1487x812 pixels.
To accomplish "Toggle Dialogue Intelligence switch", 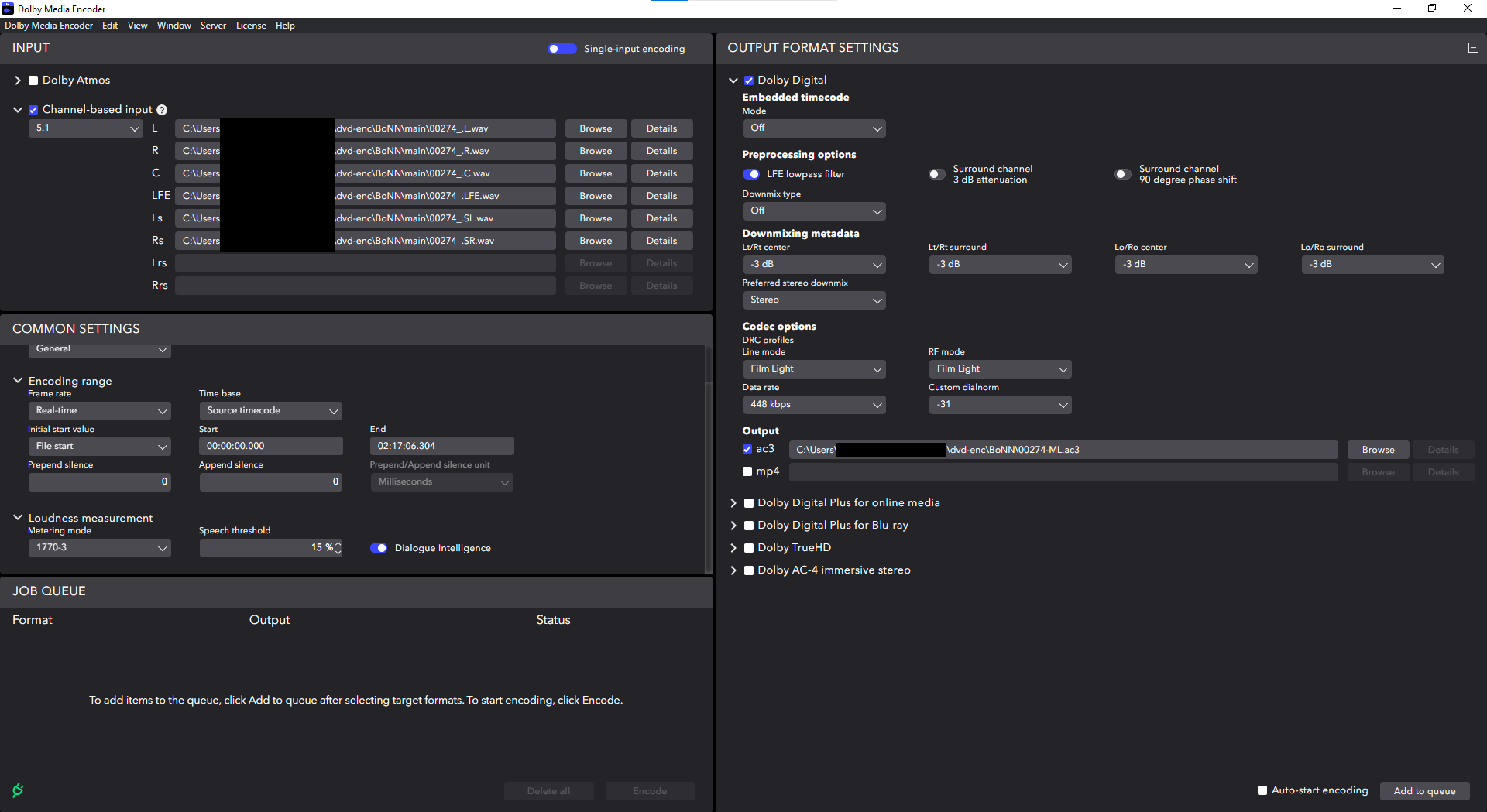I will pyautogui.click(x=379, y=548).
